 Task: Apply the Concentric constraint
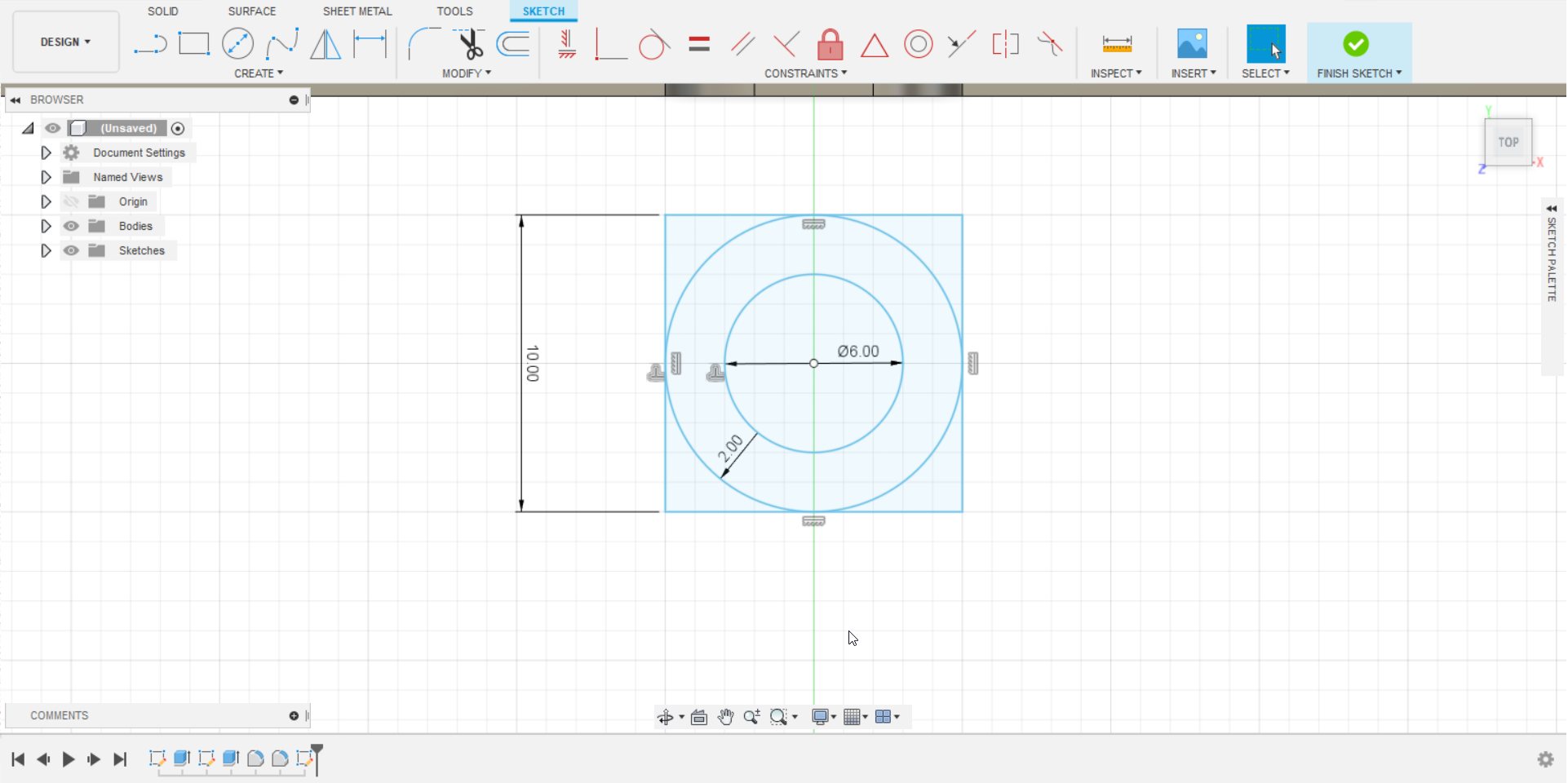click(919, 44)
